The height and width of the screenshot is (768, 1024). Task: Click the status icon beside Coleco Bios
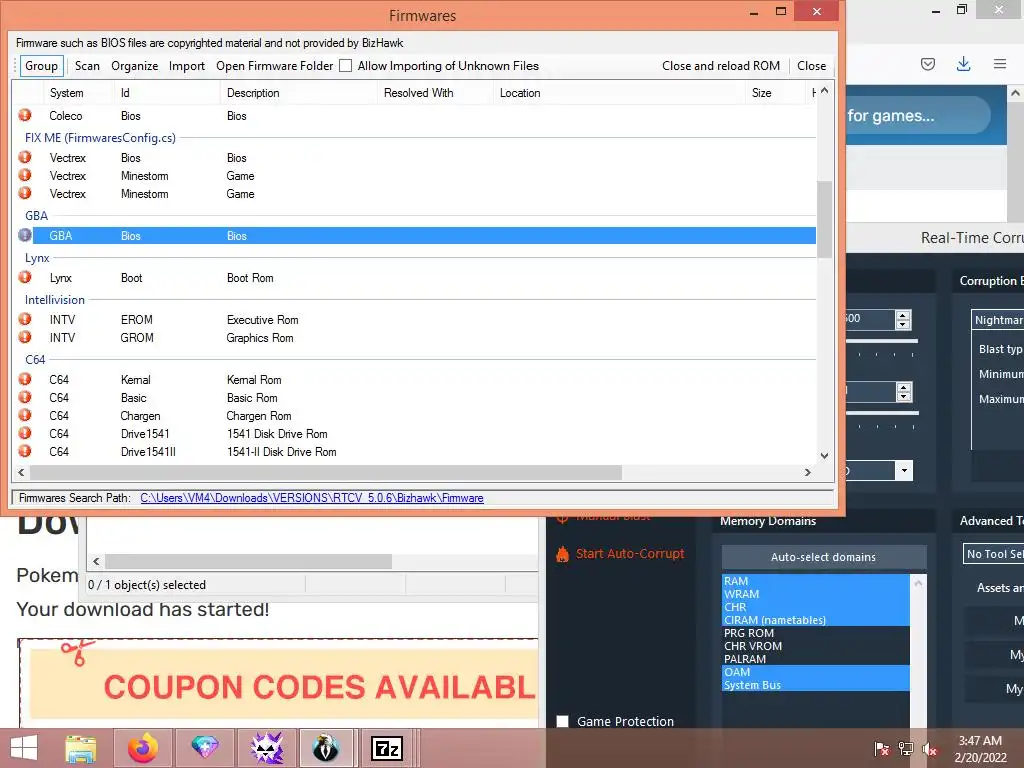pyautogui.click(x=25, y=115)
